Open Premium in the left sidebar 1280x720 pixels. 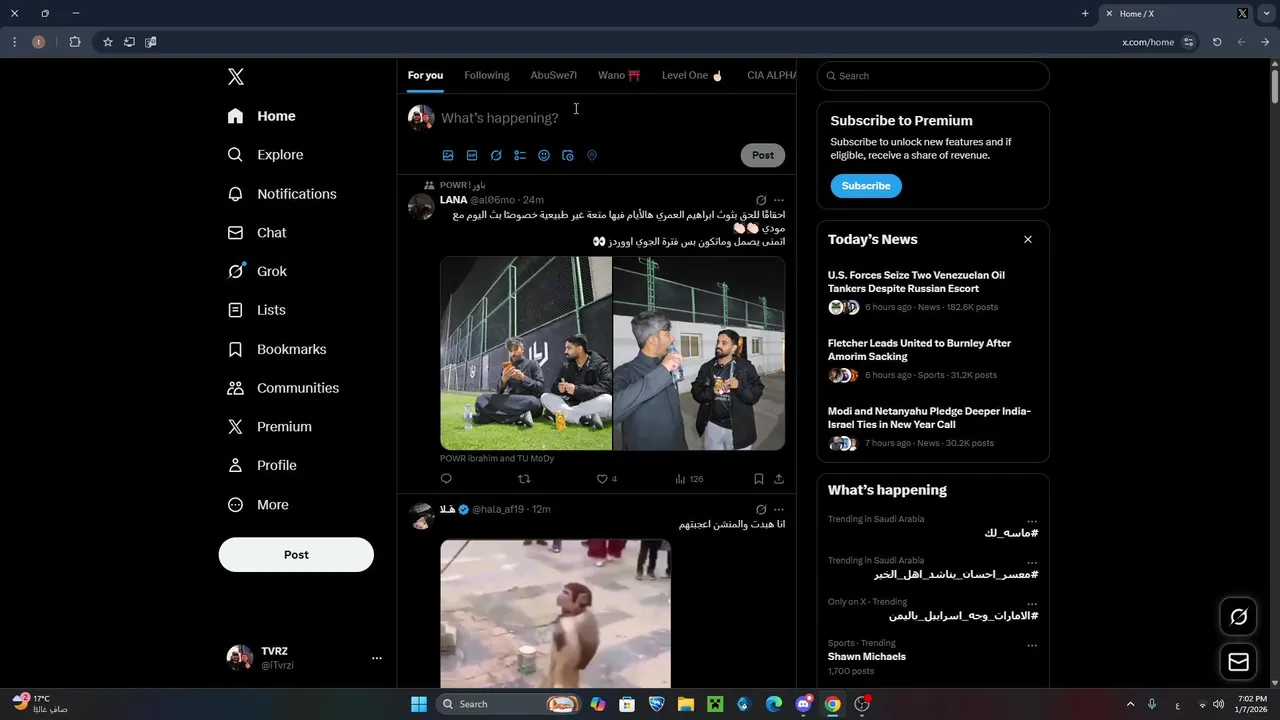pyautogui.click(x=270, y=427)
